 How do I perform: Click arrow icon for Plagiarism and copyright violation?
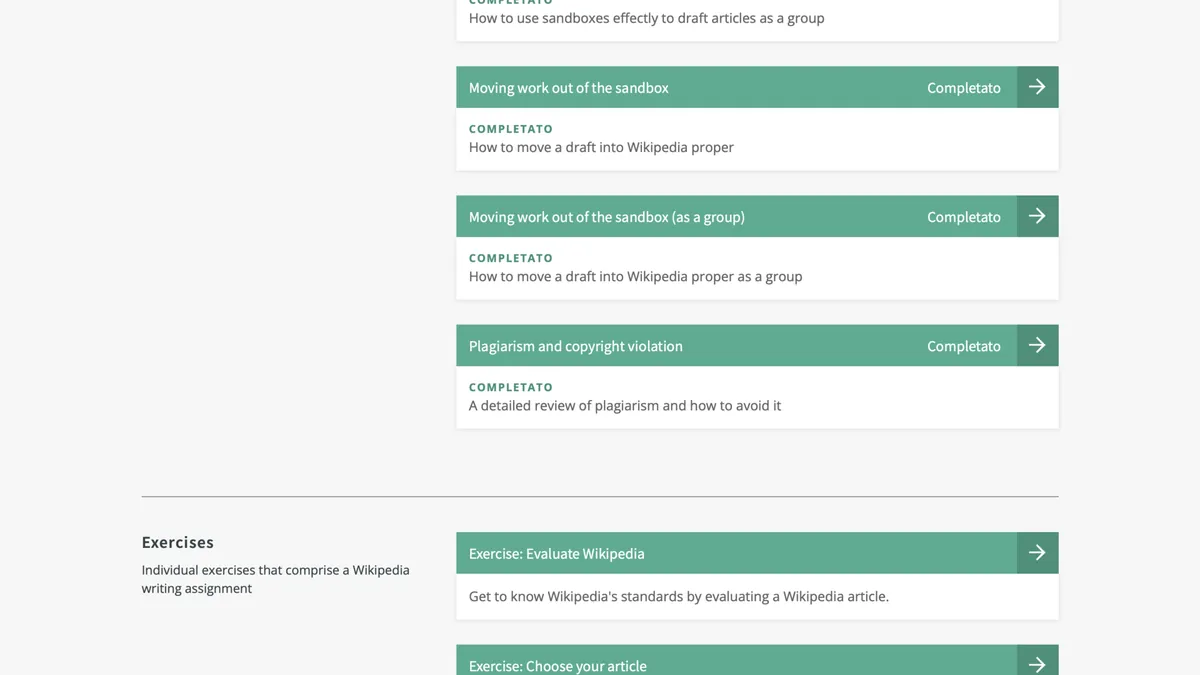[x=1037, y=345]
